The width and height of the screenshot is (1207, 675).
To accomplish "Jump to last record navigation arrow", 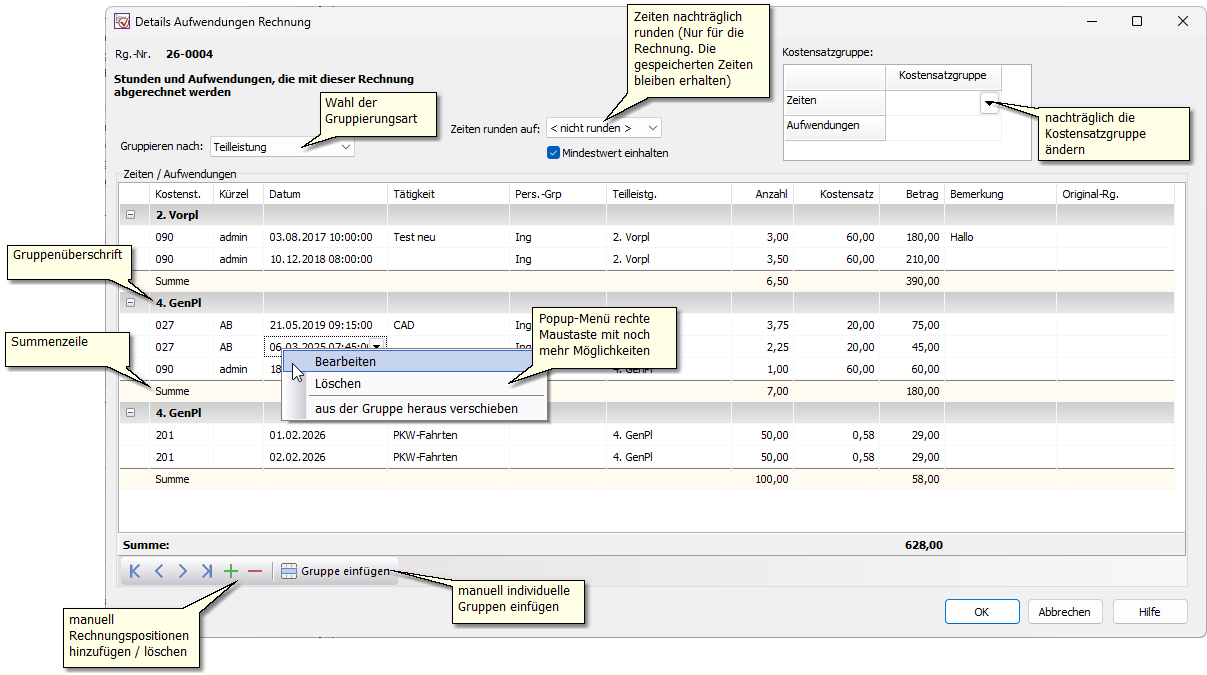I will click(x=206, y=571).
